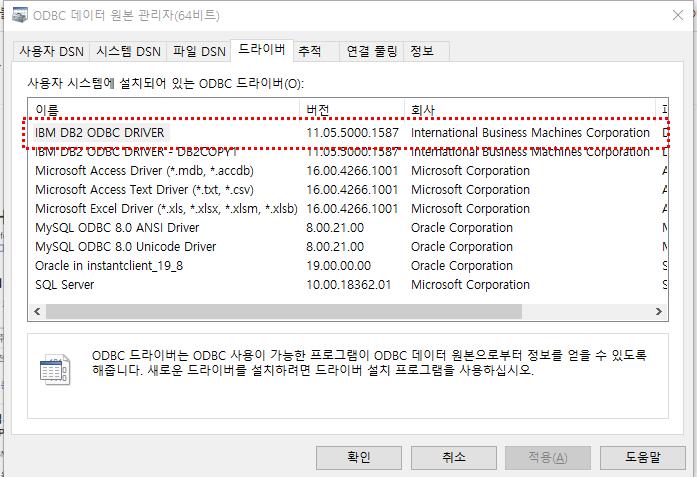697x477 pixels.
Task: Sort drivers by the 버전 column header
Action: coord(352,109)
